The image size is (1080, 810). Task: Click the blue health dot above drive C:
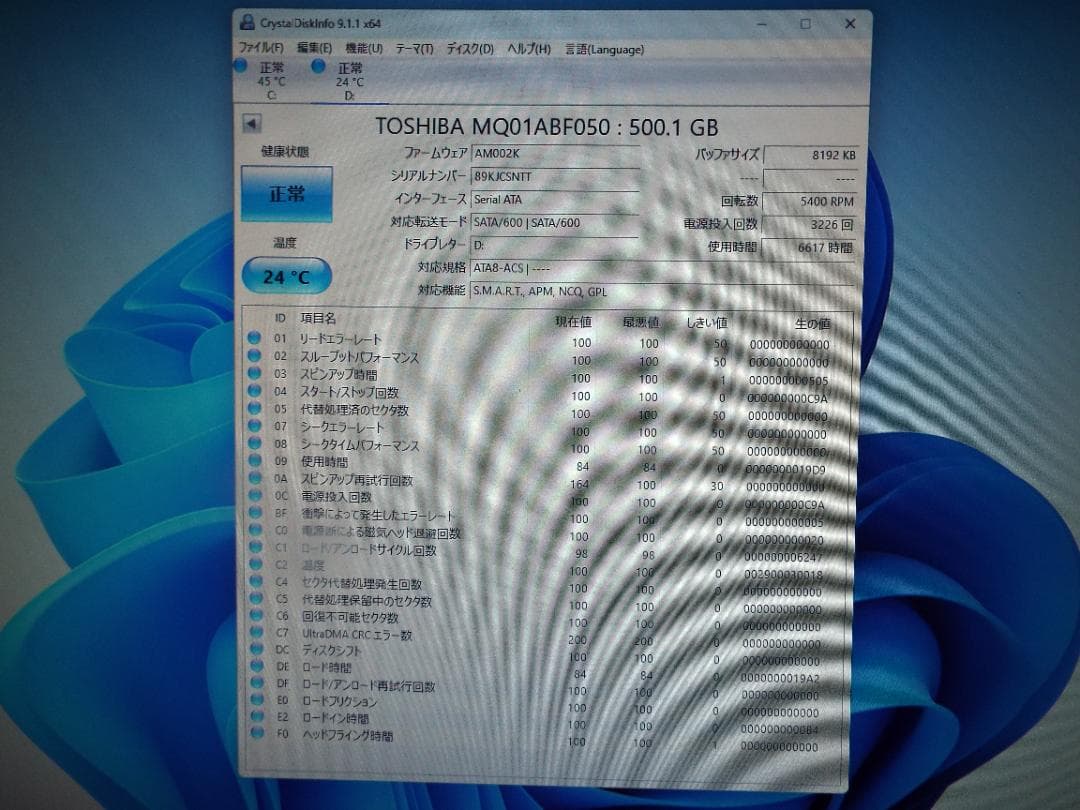[x=240, y=66]
